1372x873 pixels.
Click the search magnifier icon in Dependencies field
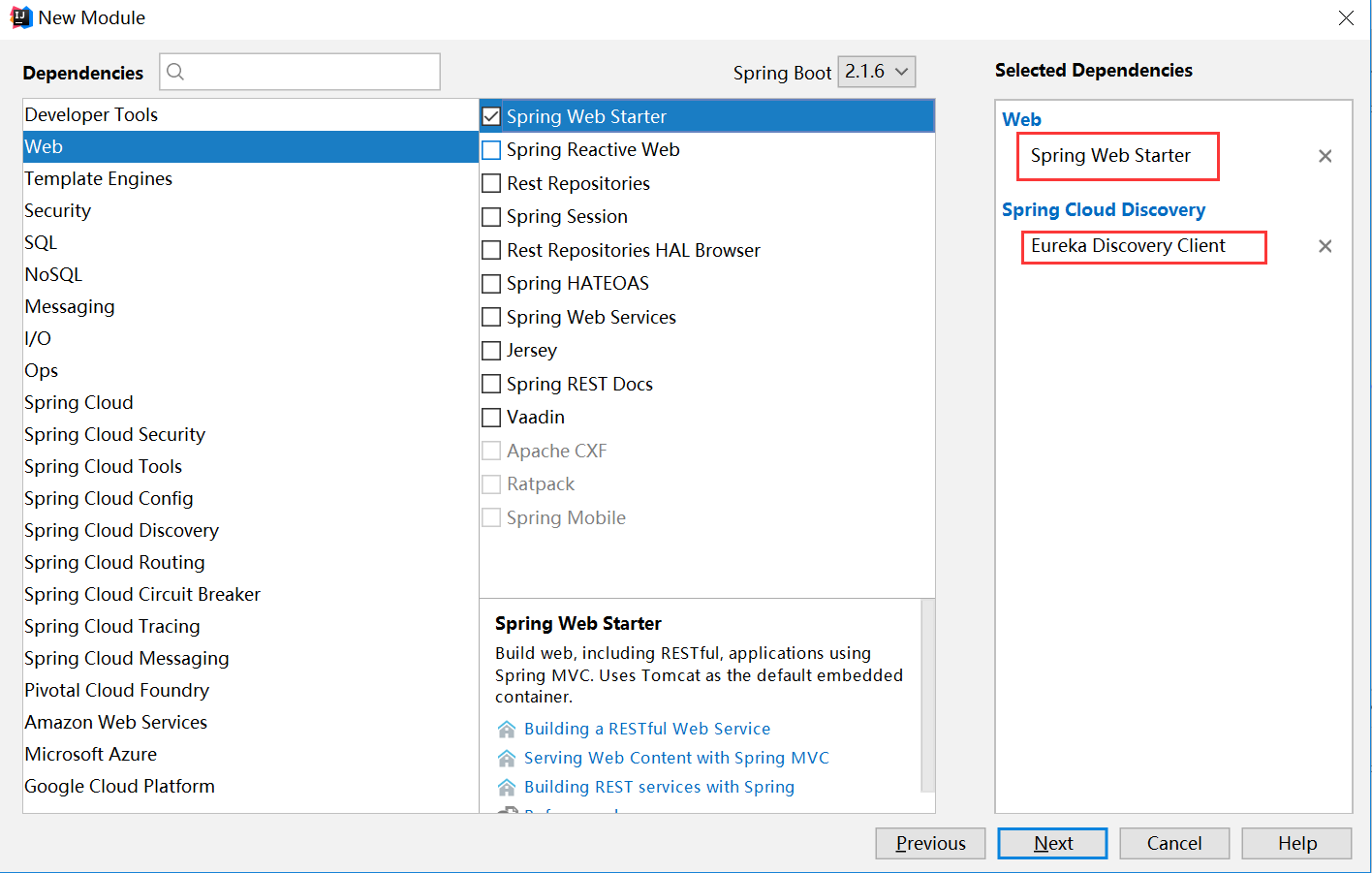175,72
